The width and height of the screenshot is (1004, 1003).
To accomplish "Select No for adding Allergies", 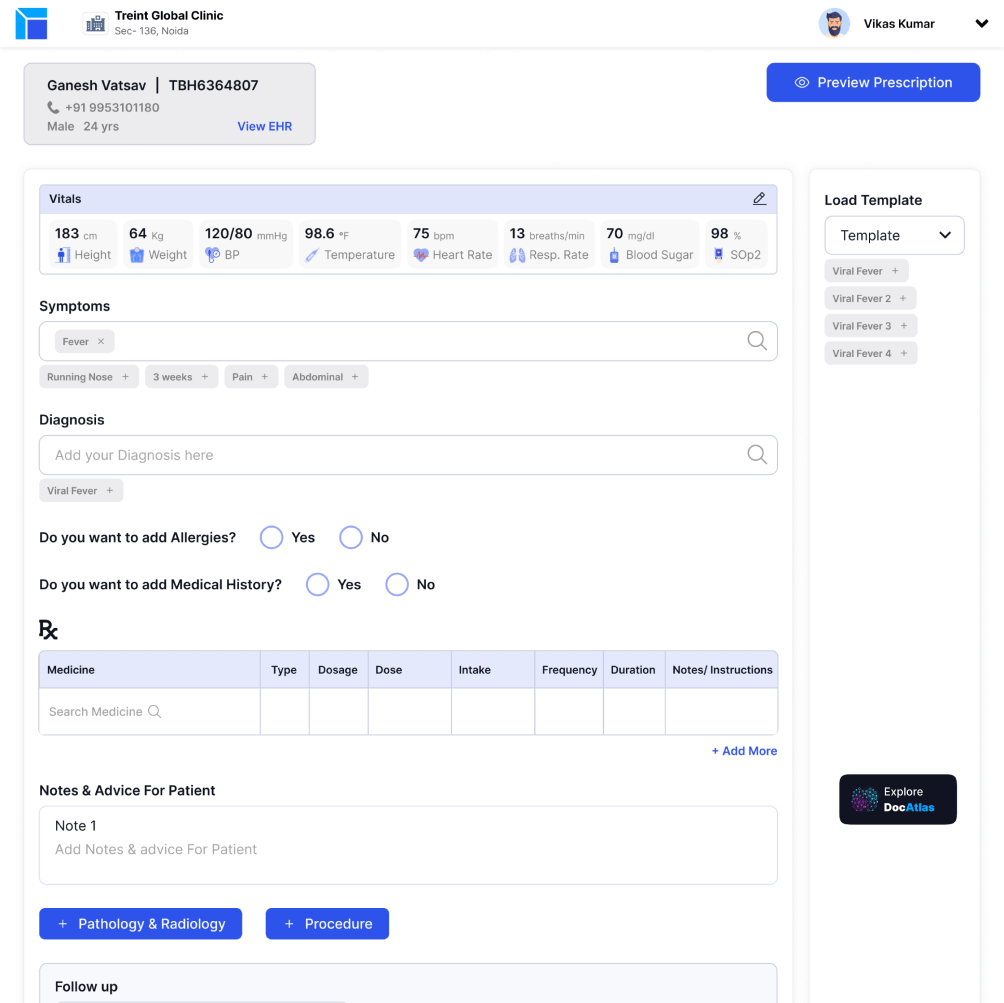I will [350, 538].
